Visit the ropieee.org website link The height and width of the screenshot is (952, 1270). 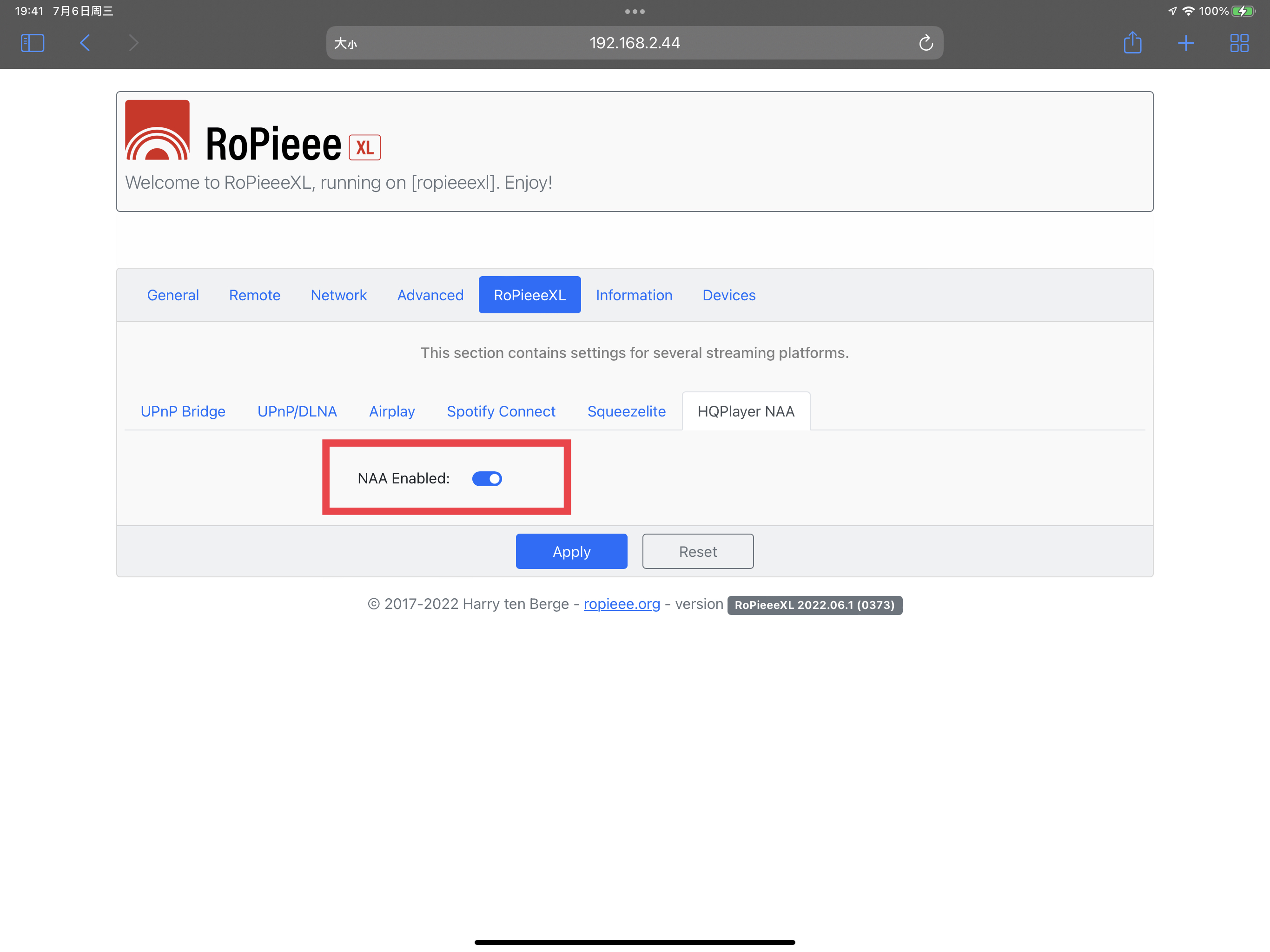coord(622,604)
